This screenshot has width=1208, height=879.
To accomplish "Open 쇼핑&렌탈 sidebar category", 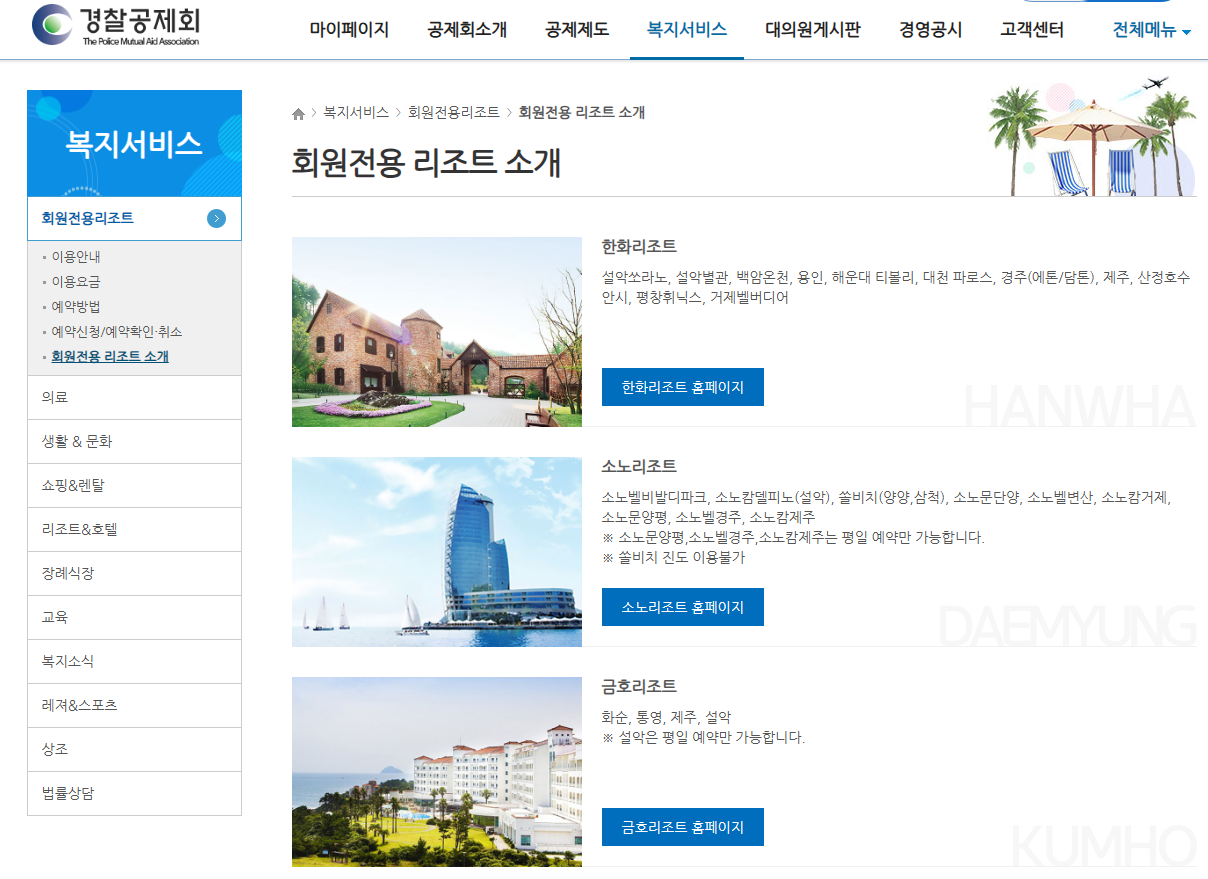I will 134,485.
